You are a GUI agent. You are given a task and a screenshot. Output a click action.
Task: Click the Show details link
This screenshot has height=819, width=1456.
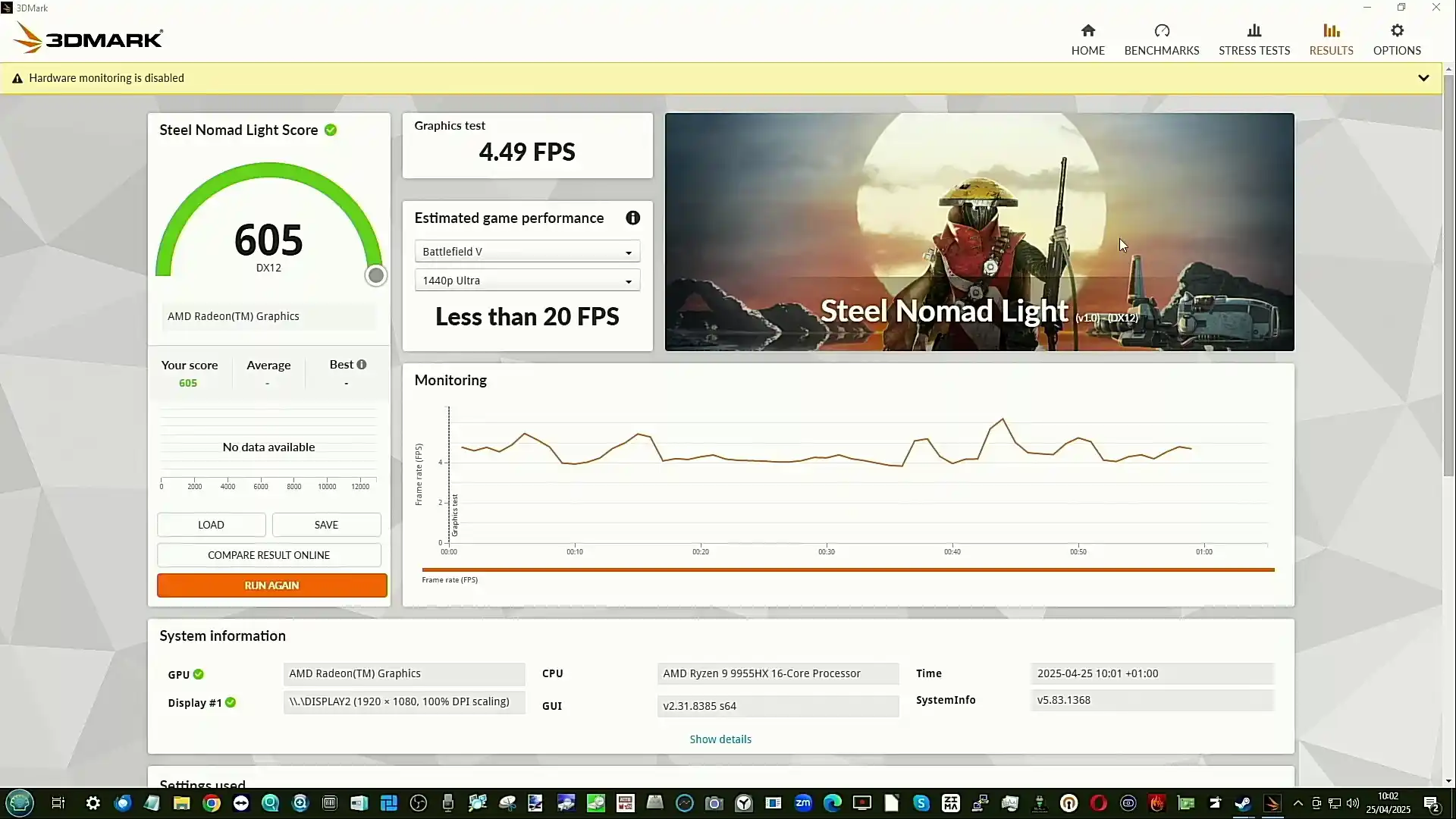720,739
